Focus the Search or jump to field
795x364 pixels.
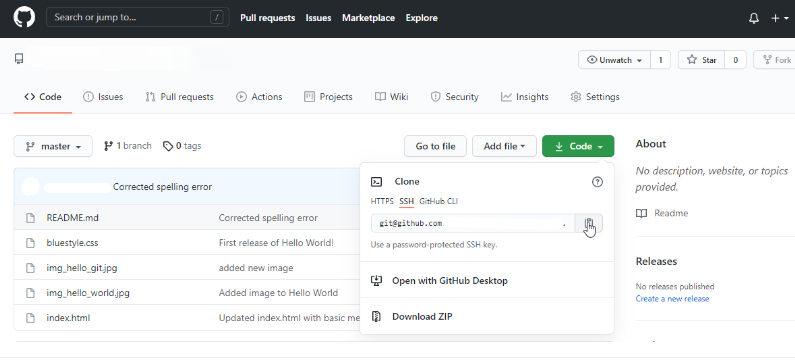[137, 17]
